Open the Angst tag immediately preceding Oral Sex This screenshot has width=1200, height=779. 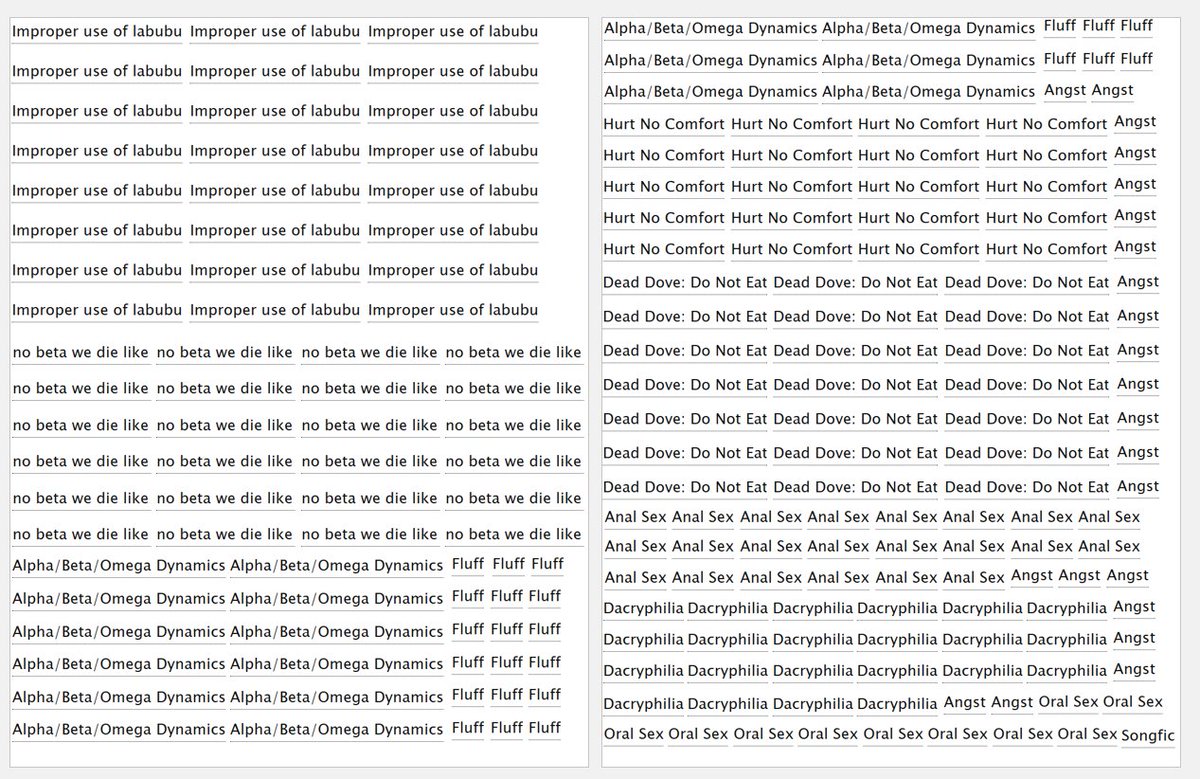tap(1012, 703)
